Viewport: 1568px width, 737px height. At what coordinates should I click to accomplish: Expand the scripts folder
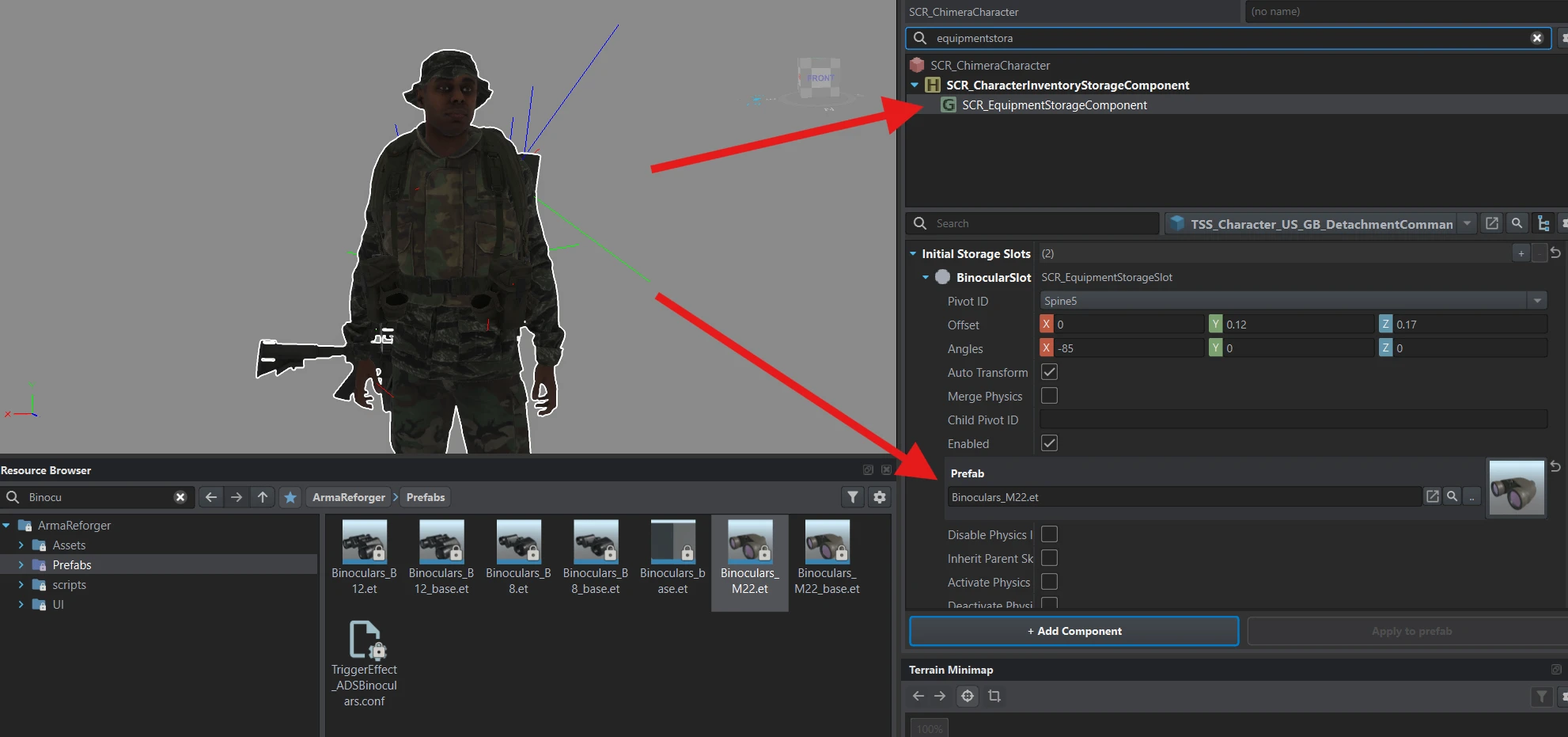(x=21, y=584)
